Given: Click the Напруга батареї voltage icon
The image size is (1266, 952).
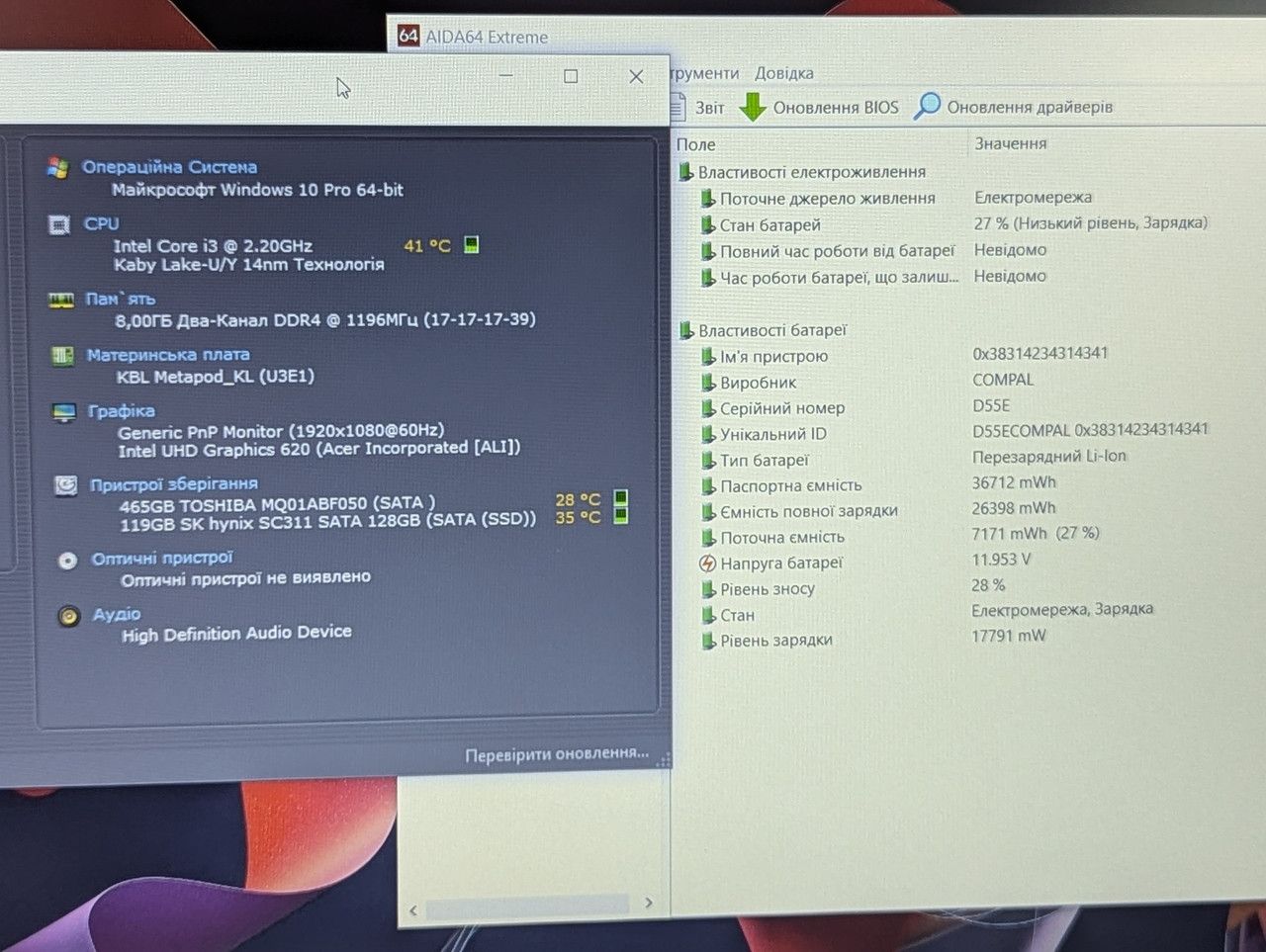Looking at the screenshot, I should (x=707, y=563).
